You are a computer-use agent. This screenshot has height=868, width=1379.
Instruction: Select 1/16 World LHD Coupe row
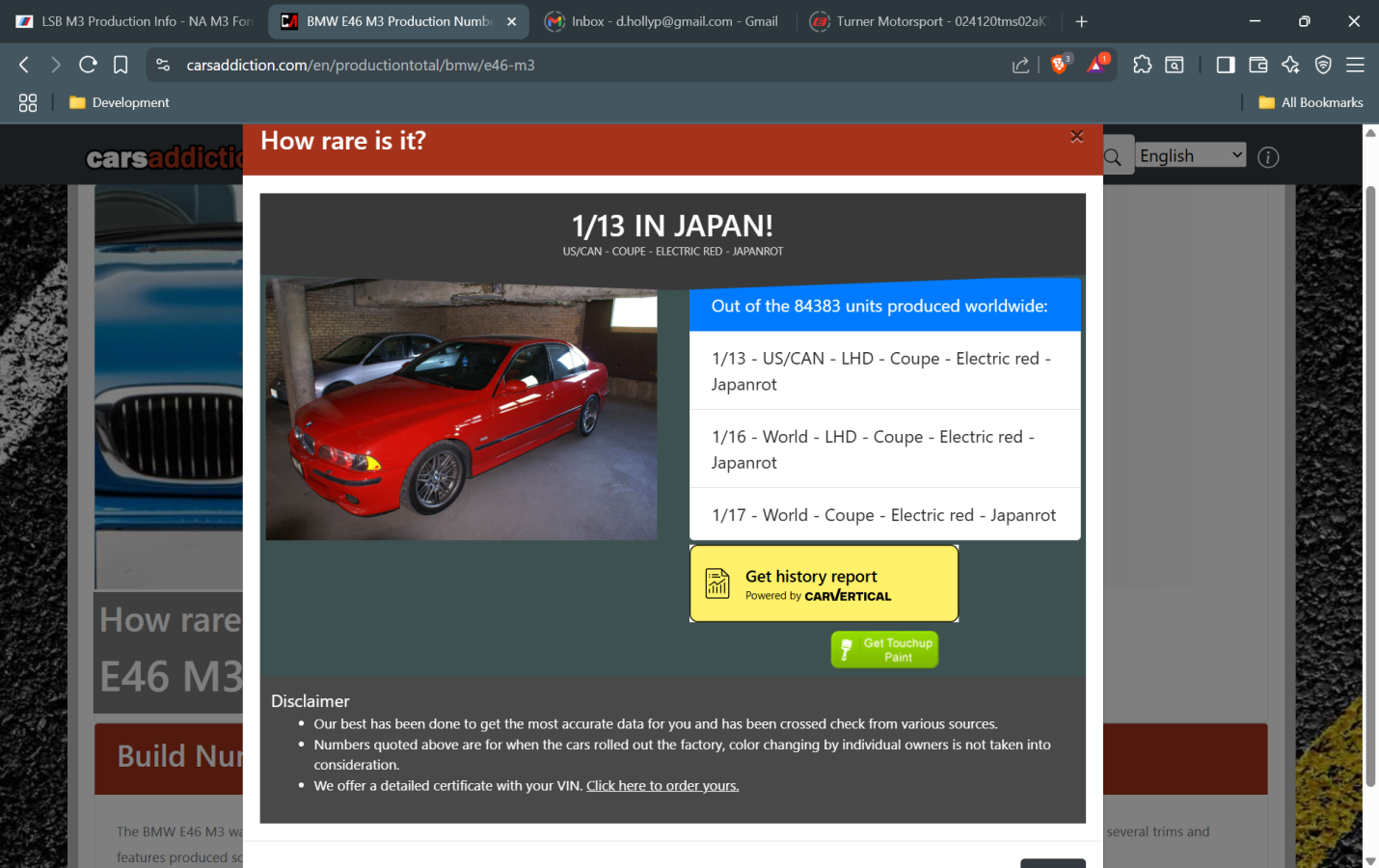pos(884,449)
